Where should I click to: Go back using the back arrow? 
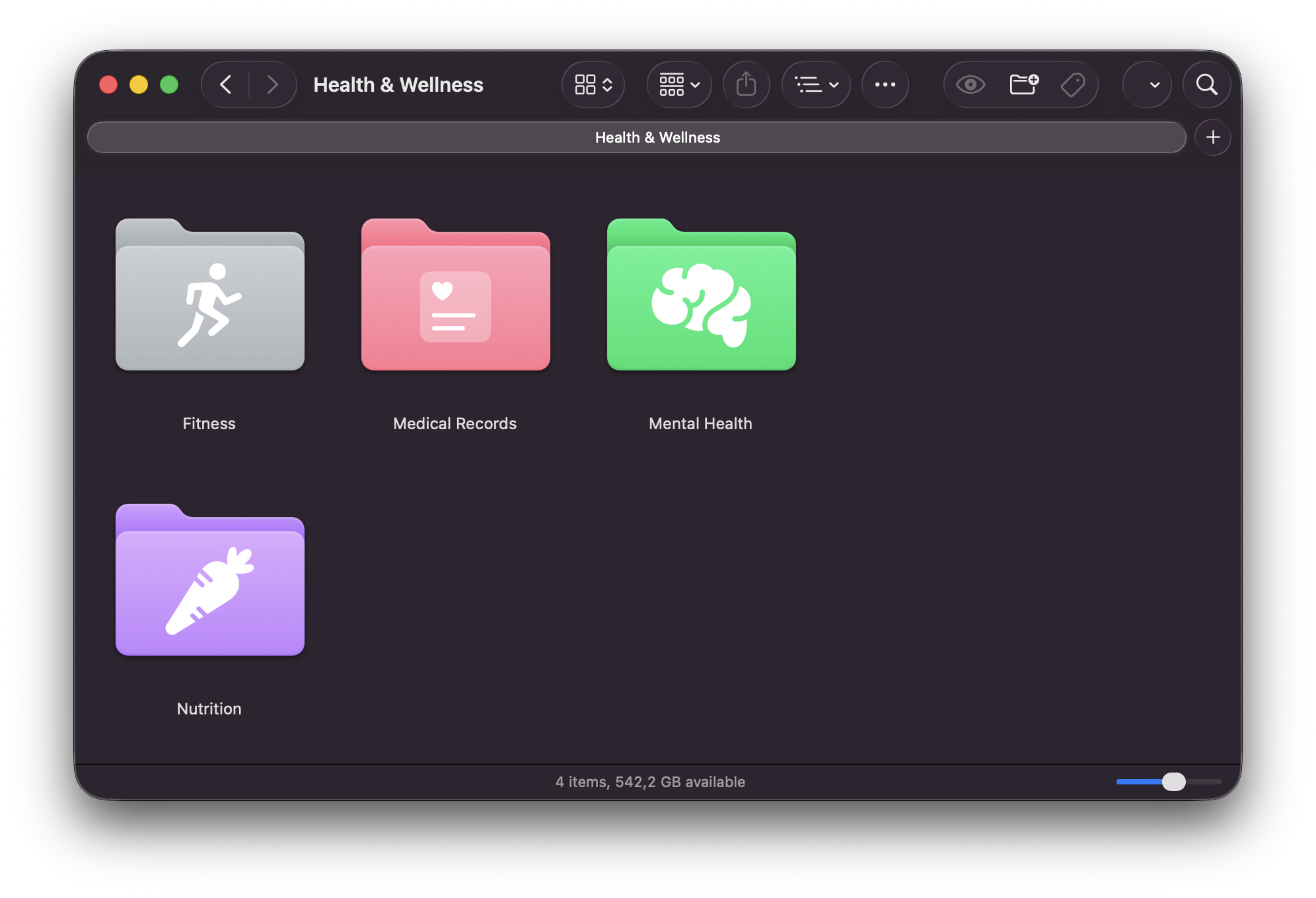pyautogui.click(x=225, y=85)
